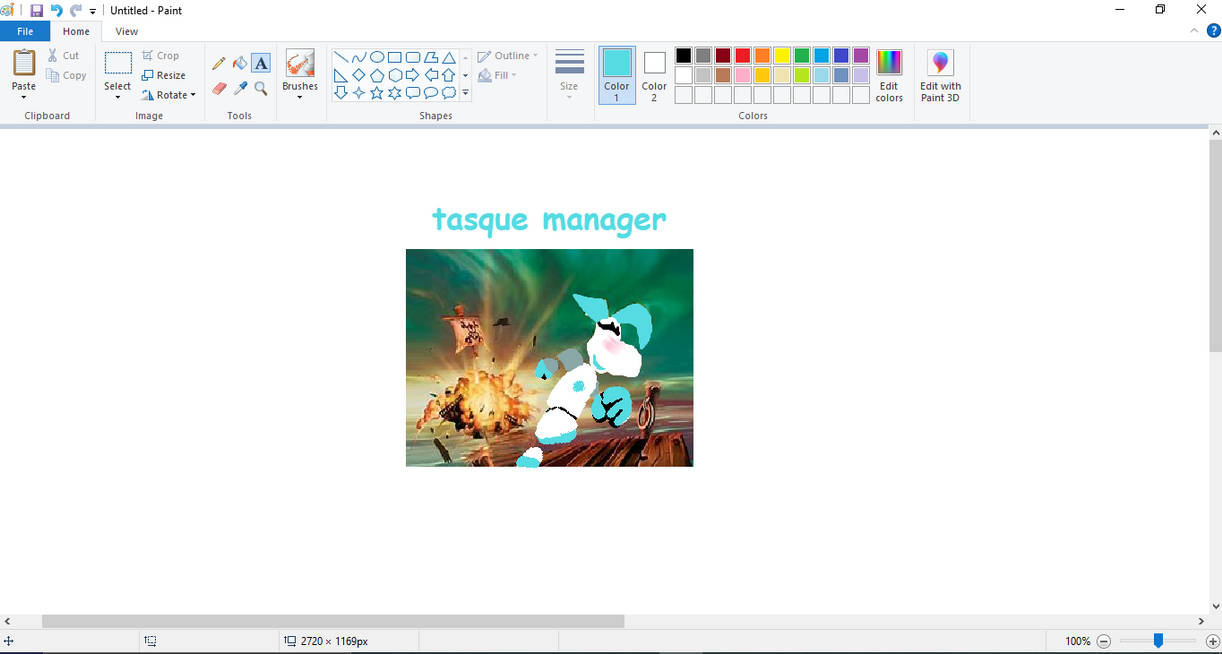Choose the Four-point star shape
1222x654 pixels.
pyautogui.click(x=359, y=93)
